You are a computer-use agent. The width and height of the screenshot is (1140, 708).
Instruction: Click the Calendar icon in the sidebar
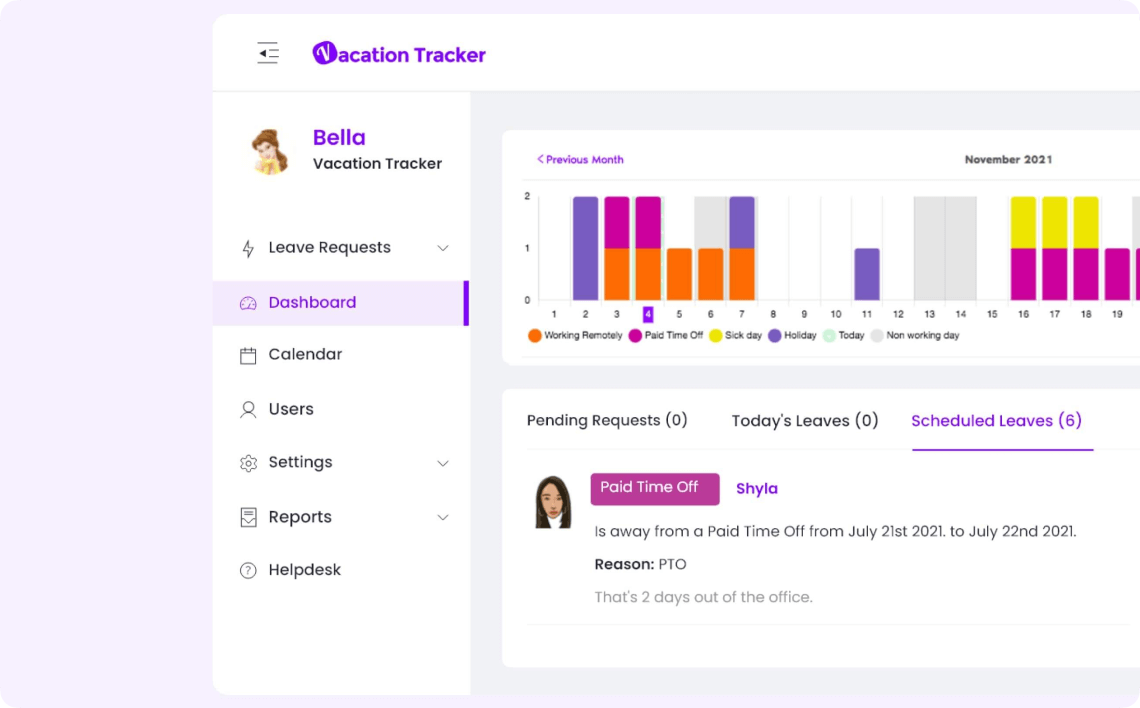coord(248,354)
